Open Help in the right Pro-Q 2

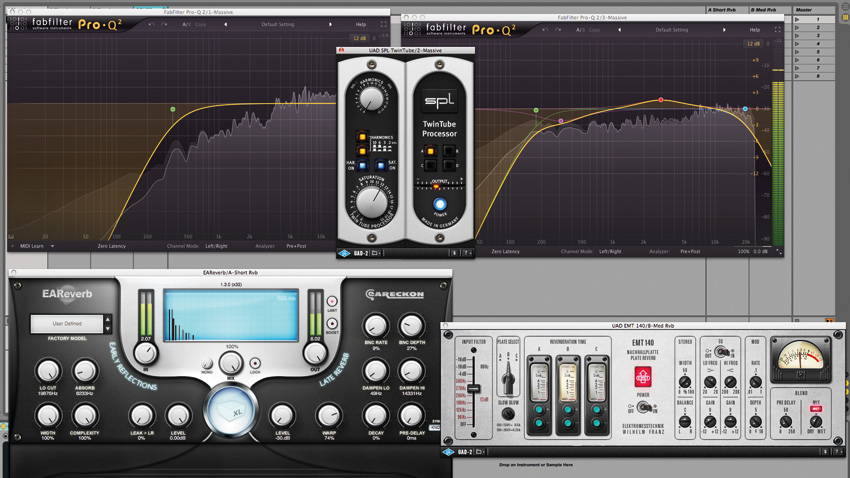[x=755, y=30]
